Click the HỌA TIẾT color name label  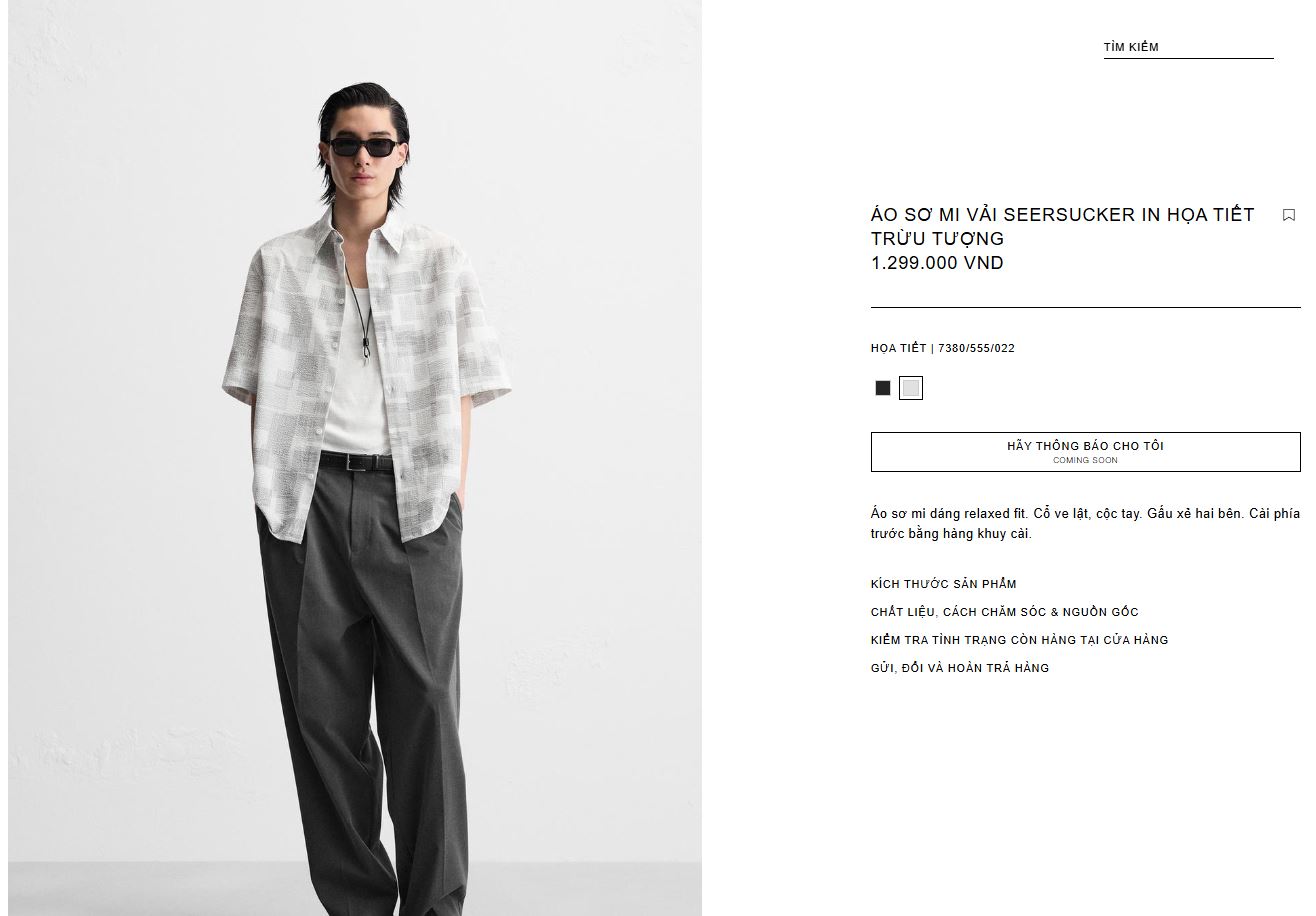point(899,348)
